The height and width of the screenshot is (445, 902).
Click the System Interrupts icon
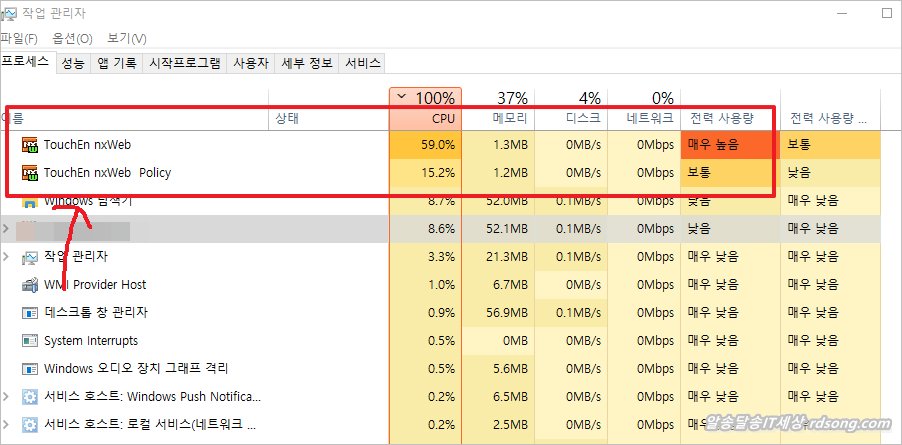pos(29,340)
